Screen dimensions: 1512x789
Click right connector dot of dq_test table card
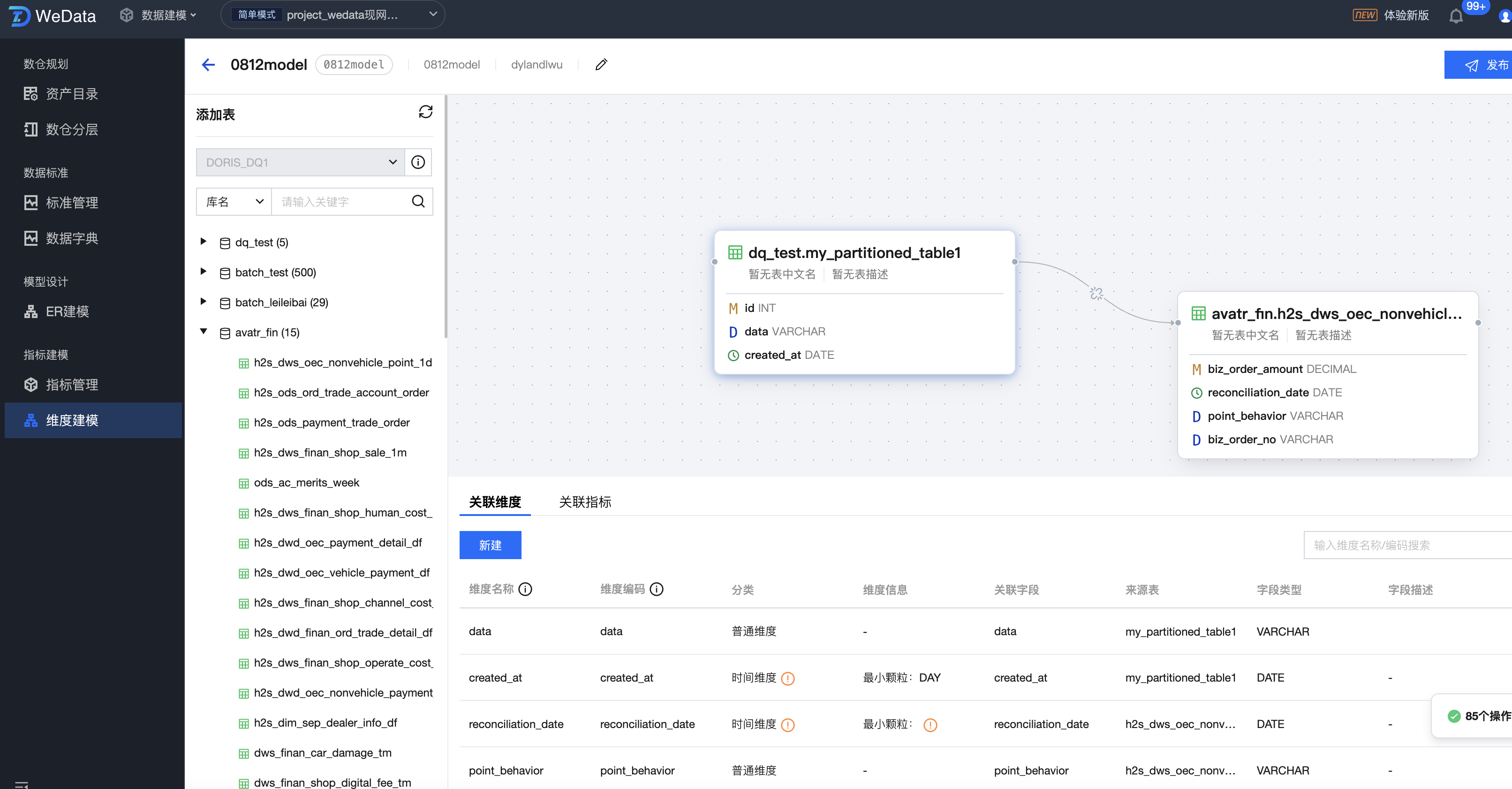(1015, 262)
